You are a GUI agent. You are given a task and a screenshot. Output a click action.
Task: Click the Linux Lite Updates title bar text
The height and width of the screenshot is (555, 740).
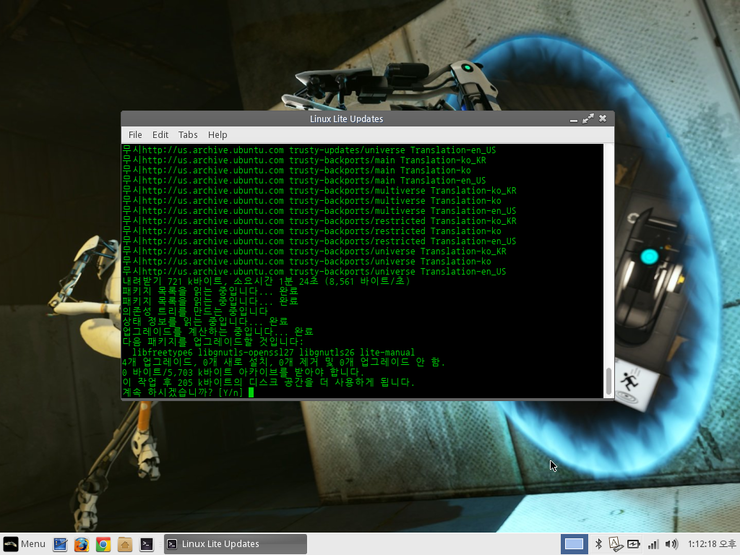[x=346, y=119]
